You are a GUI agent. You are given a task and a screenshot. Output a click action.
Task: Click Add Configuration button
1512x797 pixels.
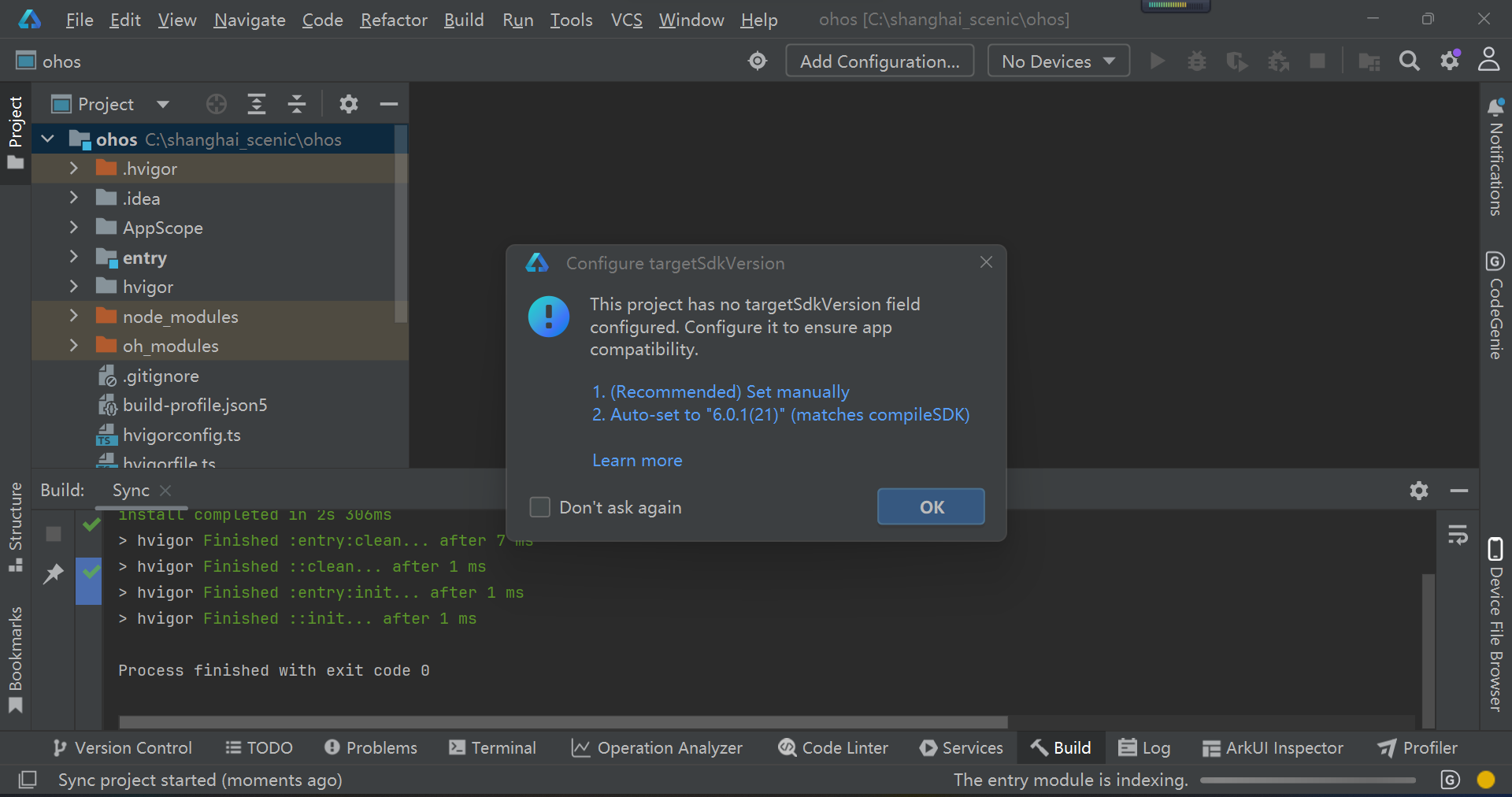click(880, 61)
